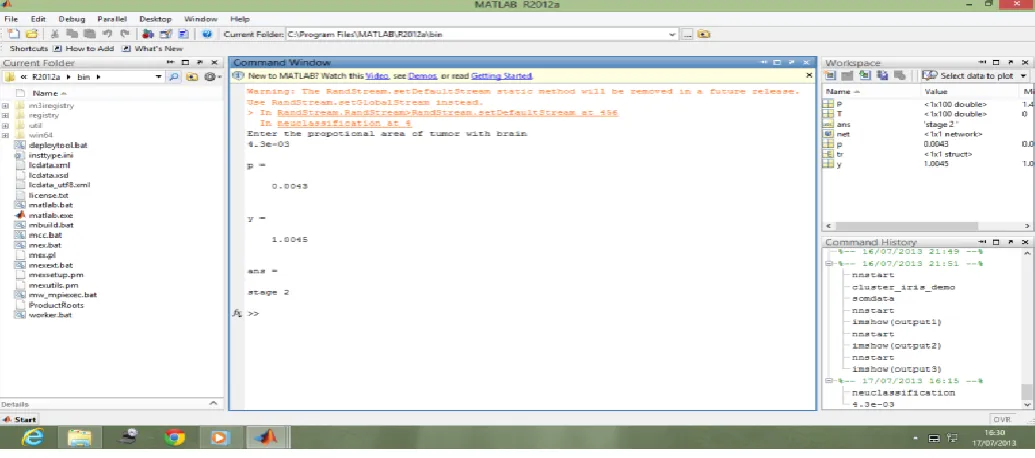Screen dimensions: 1035x458
Task: Click the Paste toolbar icon
Action: point(89,34)
